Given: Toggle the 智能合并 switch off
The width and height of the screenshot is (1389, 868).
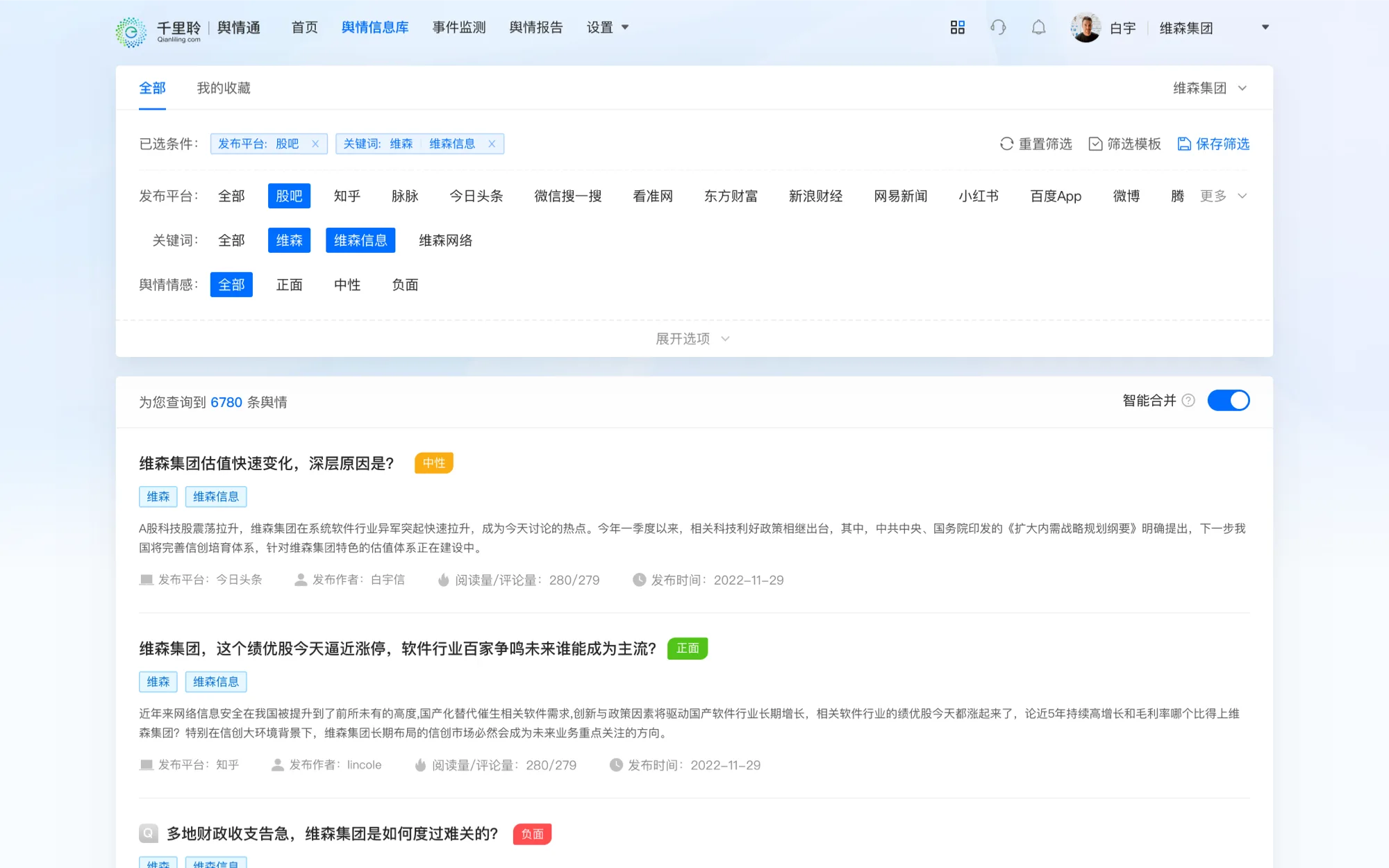Looking at the screenshot, I should (1229, 401).
